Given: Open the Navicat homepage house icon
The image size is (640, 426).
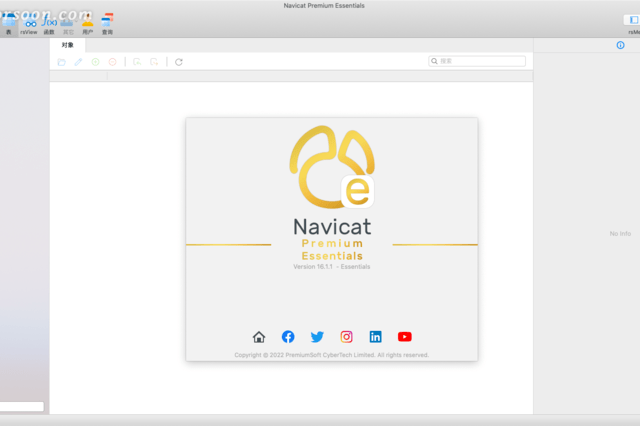Looking at the screenshot, I should click(259, 337).
